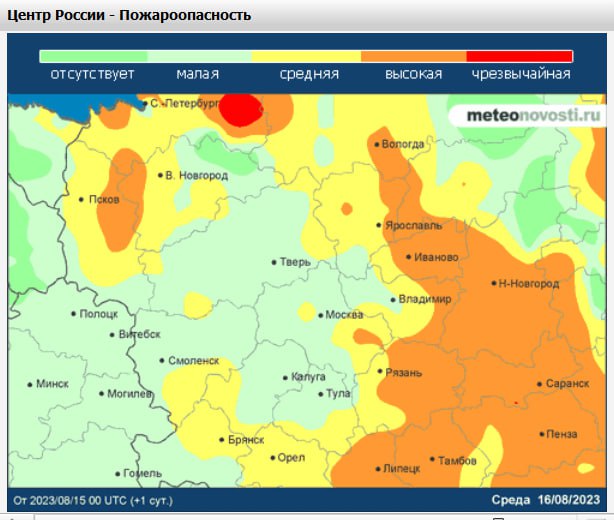Click the Псков city label
The image size is (614, 520).
[104, 200]
